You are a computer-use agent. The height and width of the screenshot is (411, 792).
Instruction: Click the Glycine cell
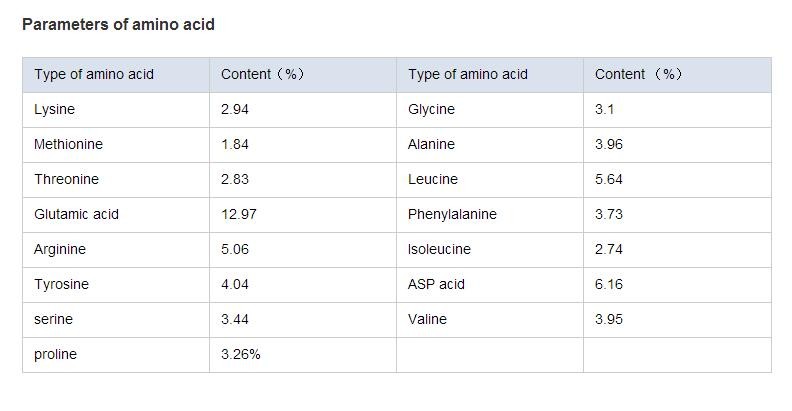(x=431, y=109)
